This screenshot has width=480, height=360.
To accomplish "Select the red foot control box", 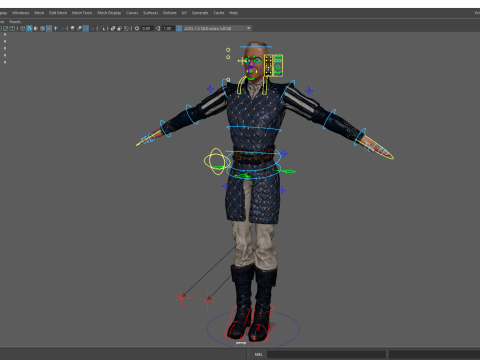I will [250, 323].
